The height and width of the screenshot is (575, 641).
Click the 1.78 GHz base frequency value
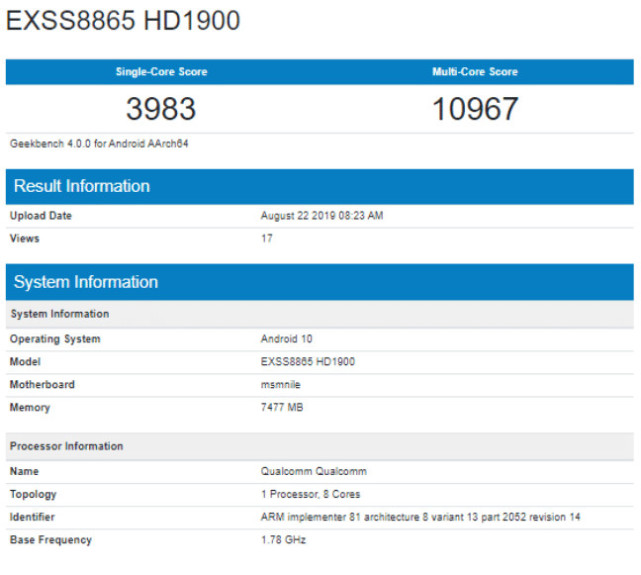click(283, 540)
